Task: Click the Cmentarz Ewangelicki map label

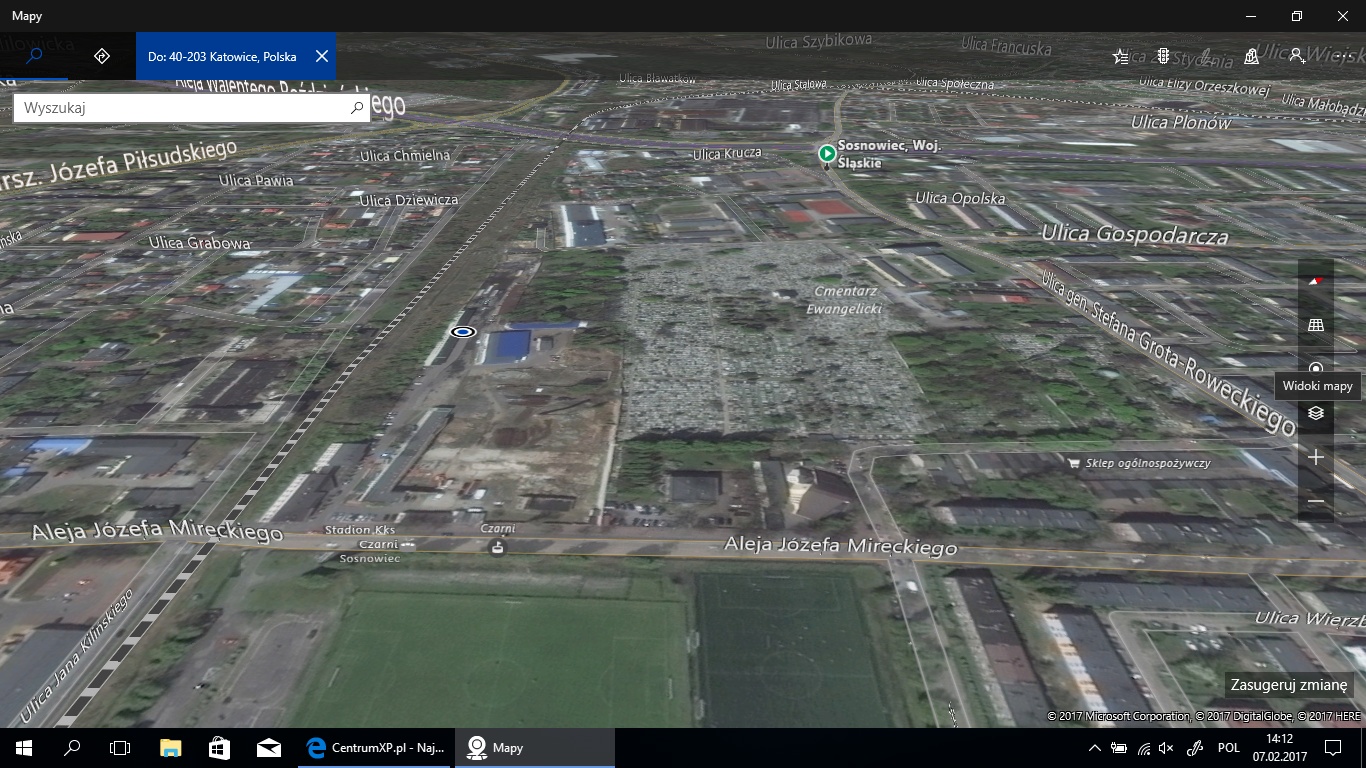Action: tap(845, 301)
